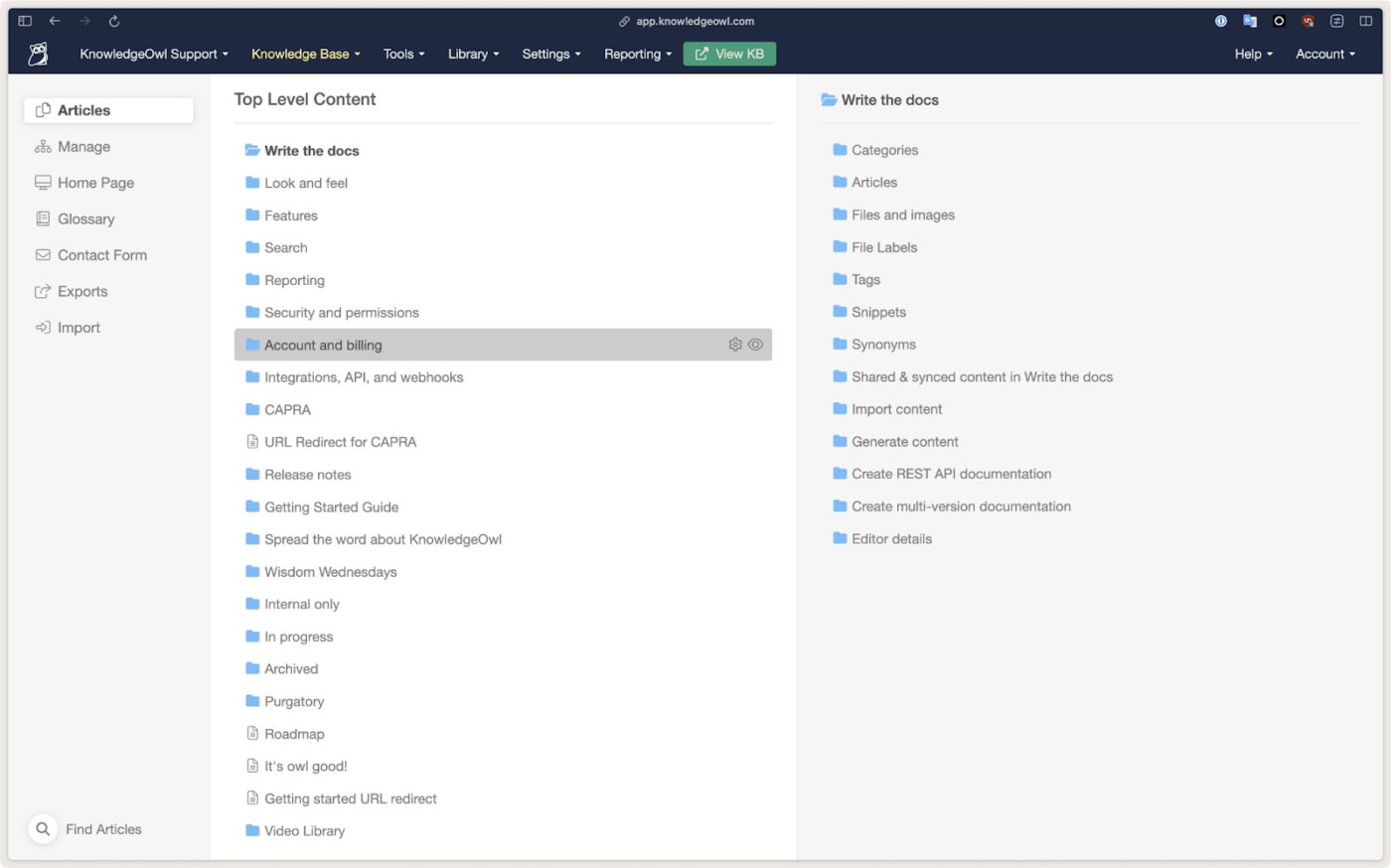Click the red shield extension icon
Screen dimensions: 1391x868
[x=1309, y=21]
